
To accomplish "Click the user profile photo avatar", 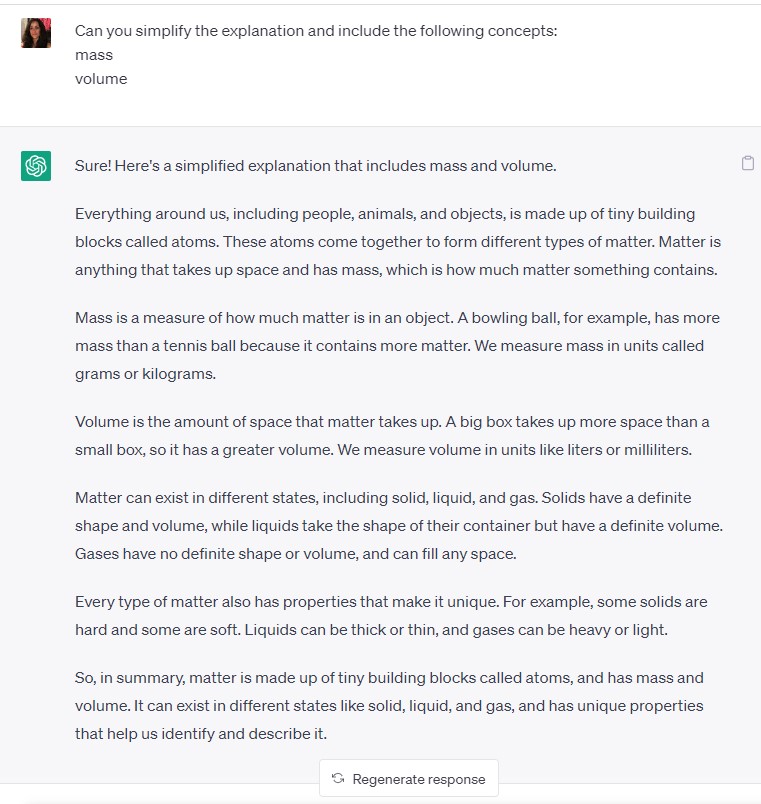I will pyautogui.click(x=36, y=33).
